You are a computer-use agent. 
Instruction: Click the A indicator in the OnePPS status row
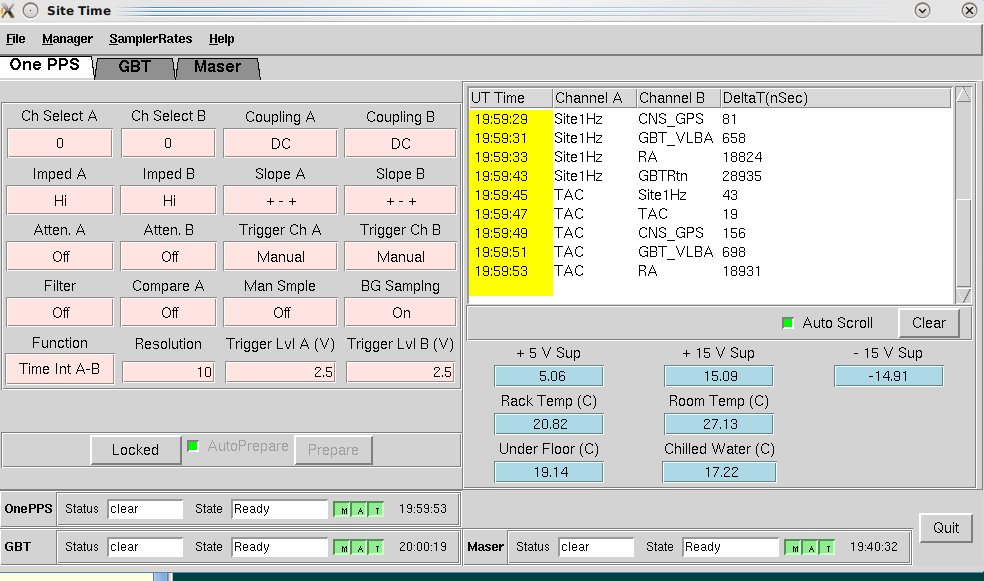[360, 509]
